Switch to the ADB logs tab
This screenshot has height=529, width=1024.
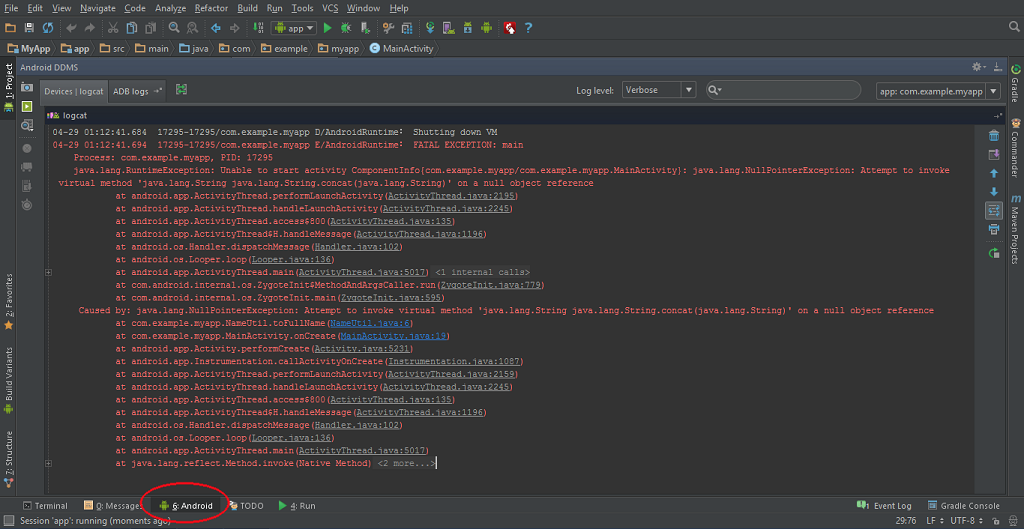click(x=131, y=91)
